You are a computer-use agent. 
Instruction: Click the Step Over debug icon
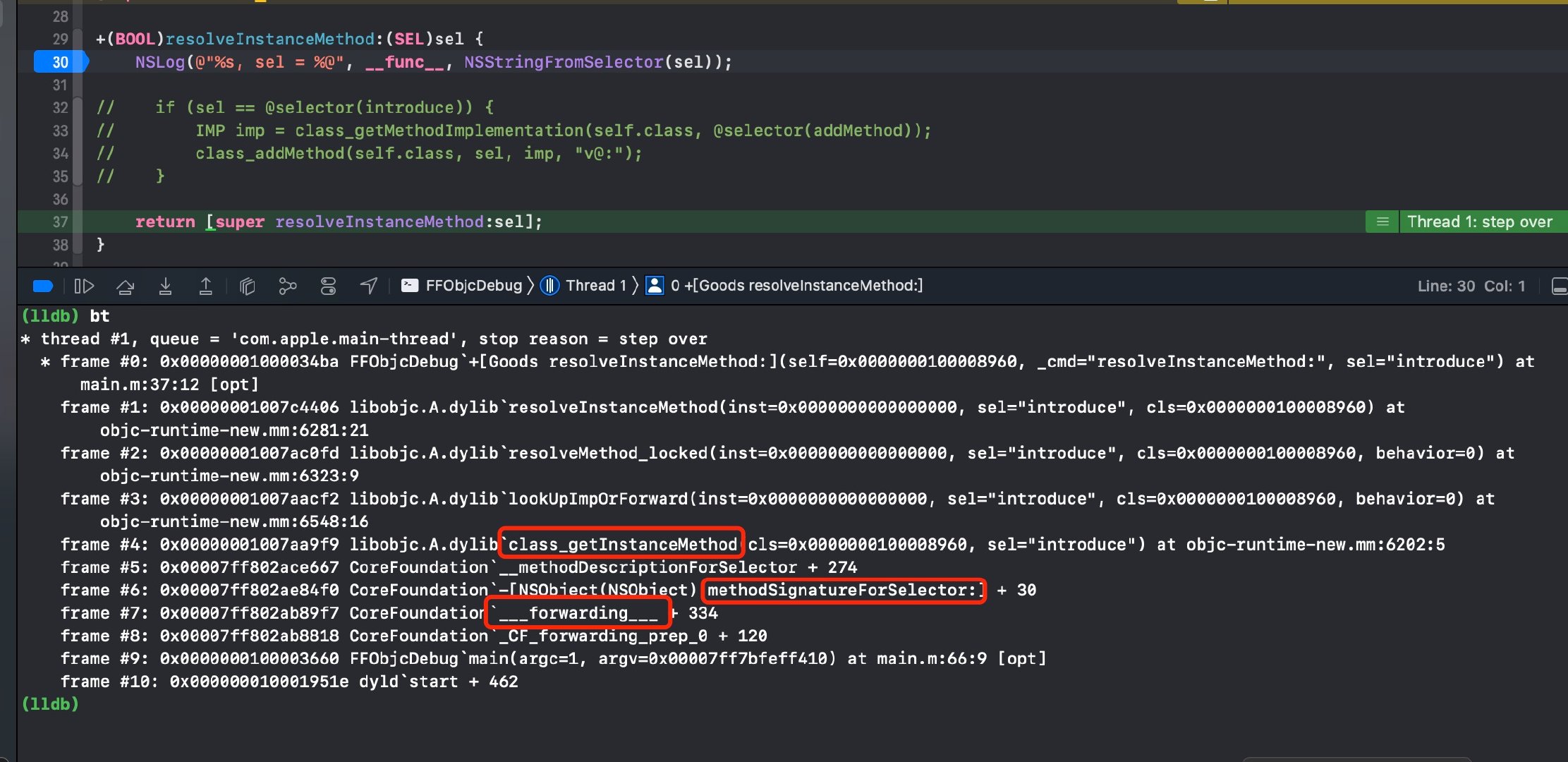pyautogui.click(x=126, y=286)
